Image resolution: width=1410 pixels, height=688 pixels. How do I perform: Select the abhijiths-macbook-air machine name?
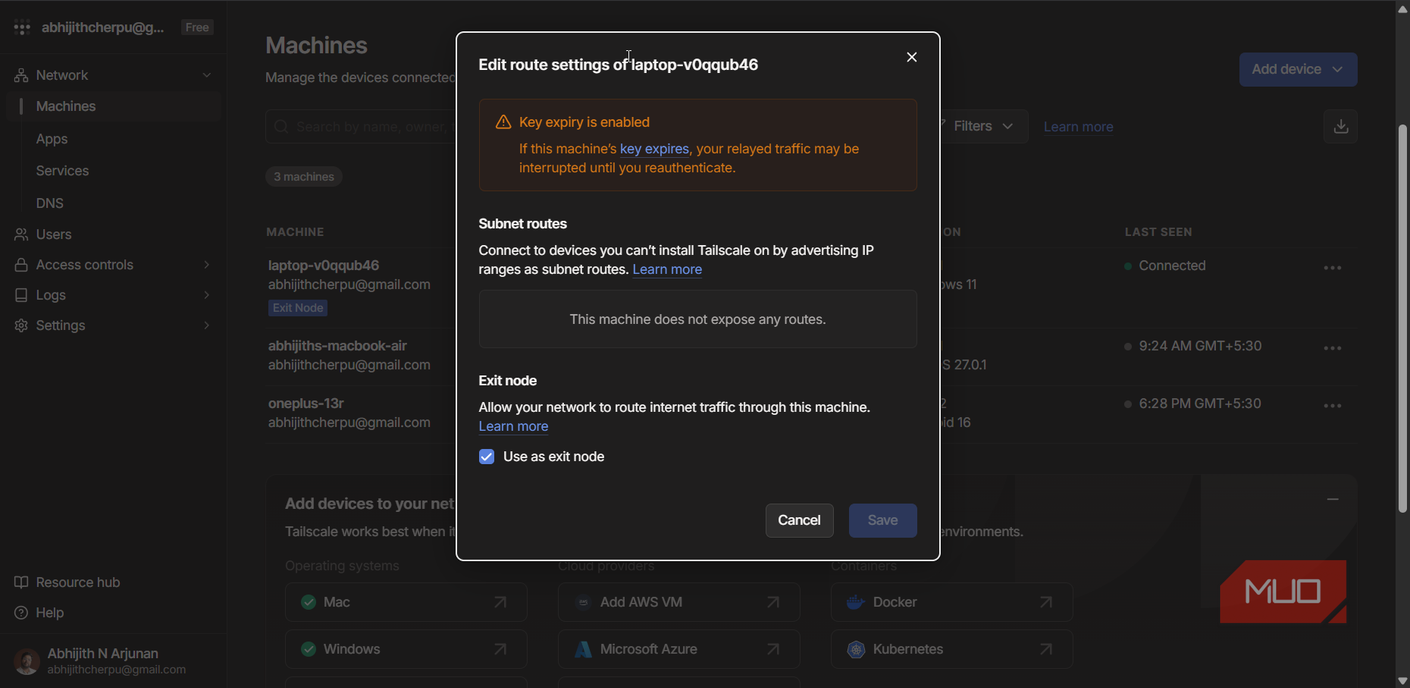click(337, 345)
